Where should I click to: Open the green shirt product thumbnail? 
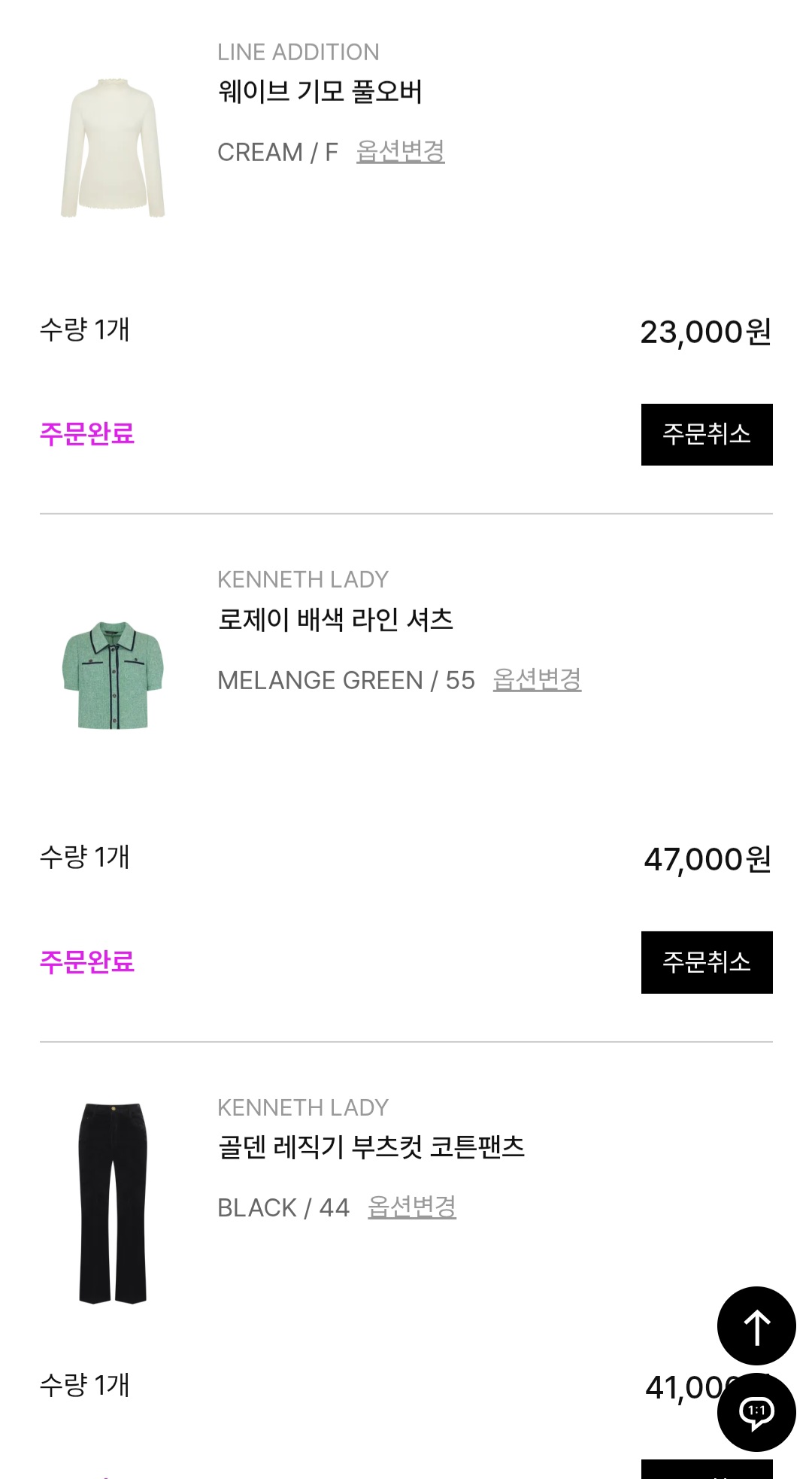[x=113, y=675]
